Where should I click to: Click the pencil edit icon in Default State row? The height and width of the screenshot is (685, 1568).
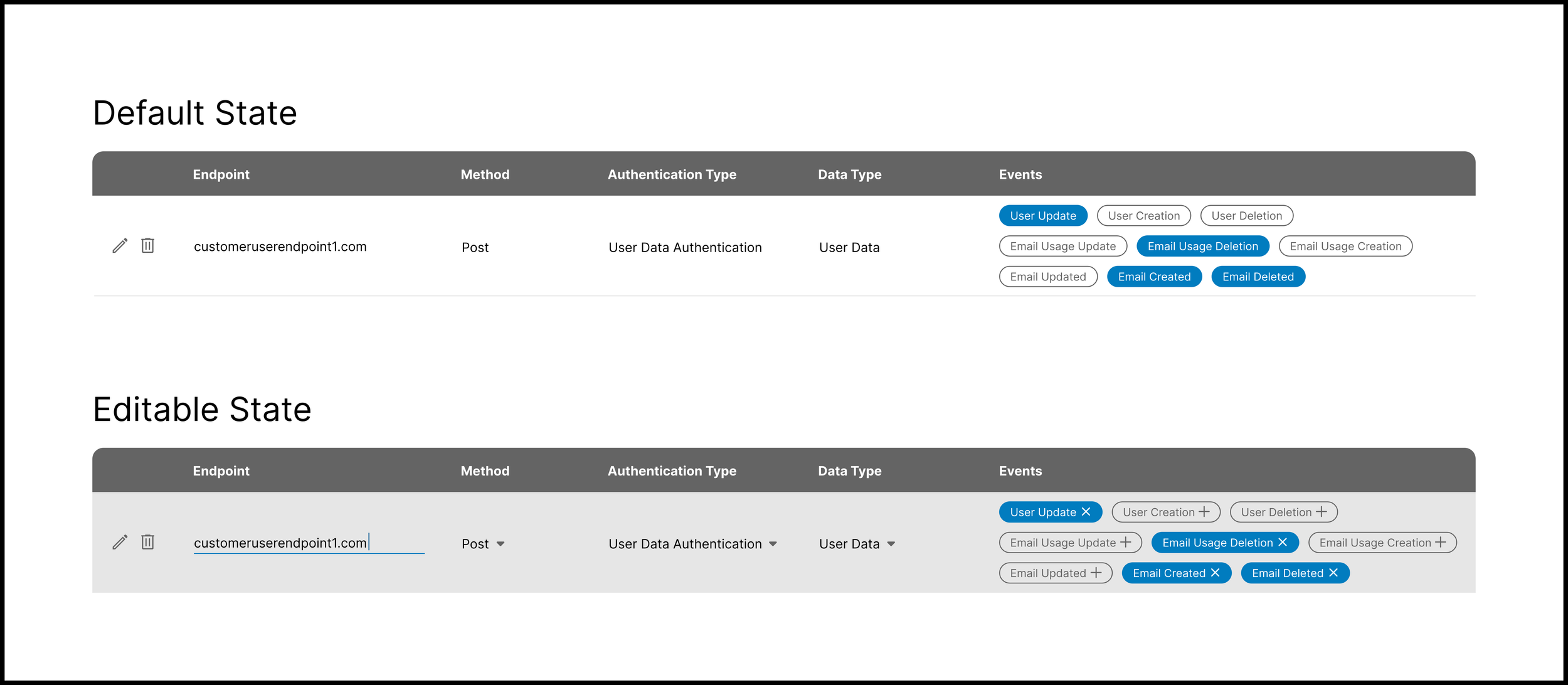(x=120, y=246)
